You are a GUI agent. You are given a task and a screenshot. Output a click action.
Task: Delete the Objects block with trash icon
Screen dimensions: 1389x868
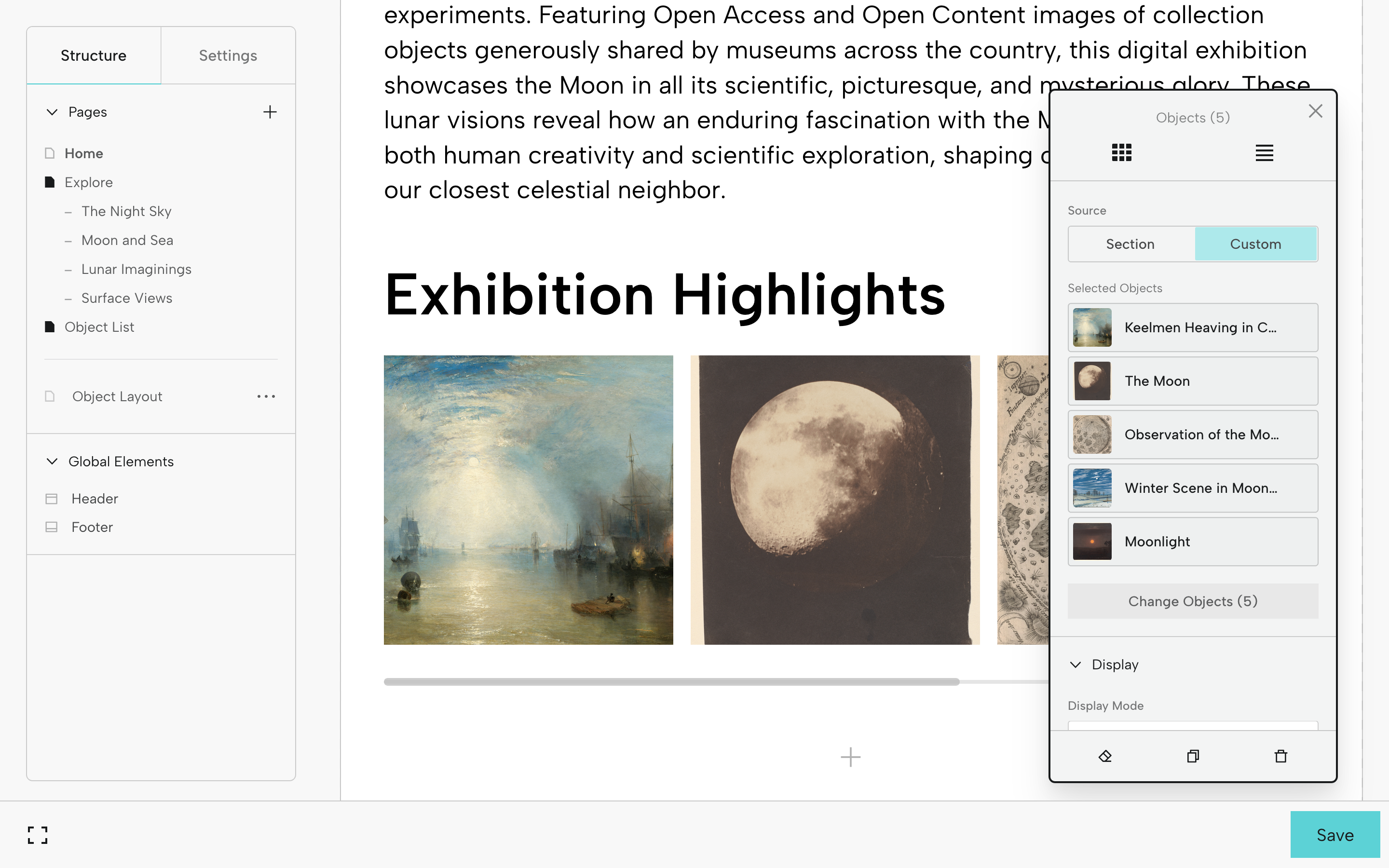[1280, 756]
